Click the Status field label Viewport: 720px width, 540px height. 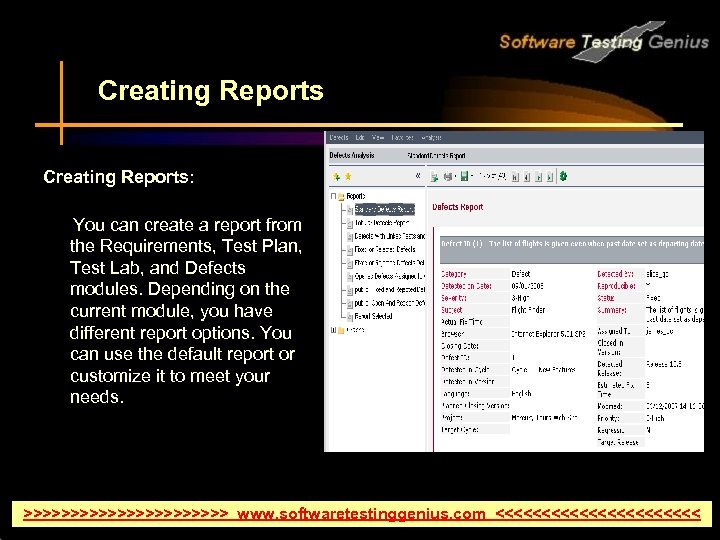coord(606,298)
